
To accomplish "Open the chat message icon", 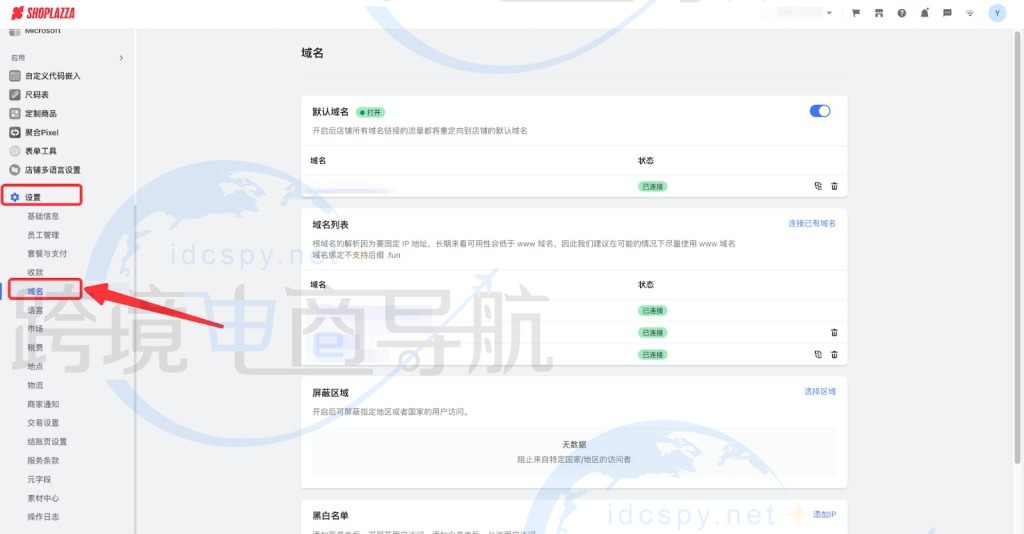I will pyautogui.click(x=947, y=13).
